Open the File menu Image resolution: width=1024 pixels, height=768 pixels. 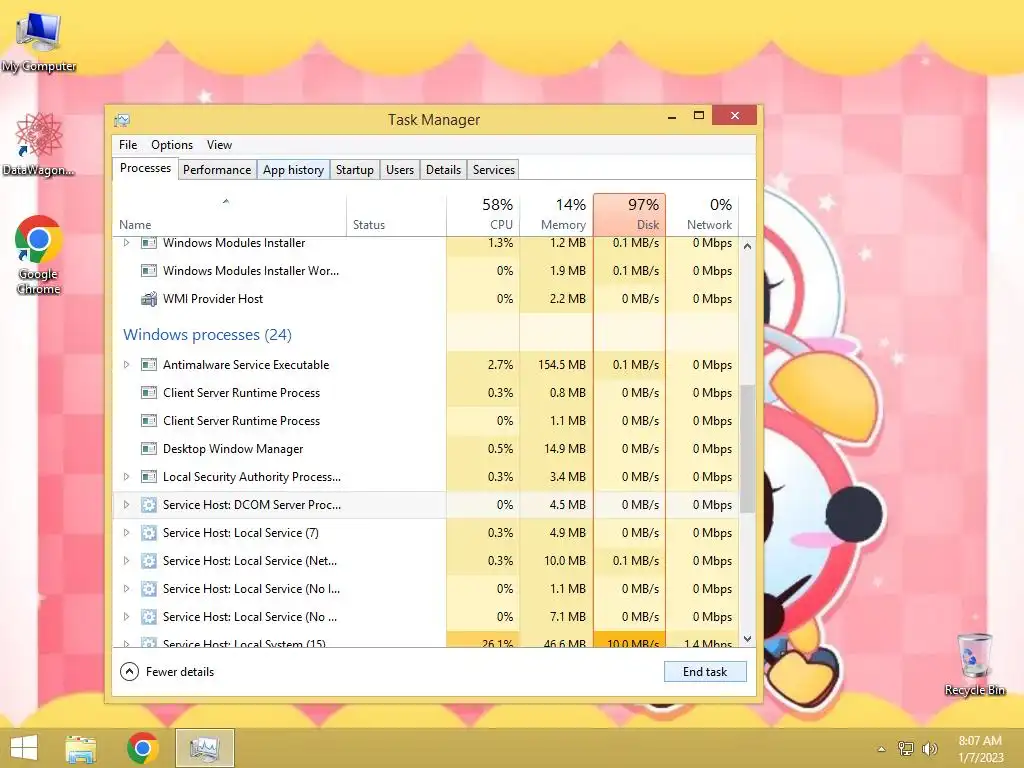(x=128, y=145)
